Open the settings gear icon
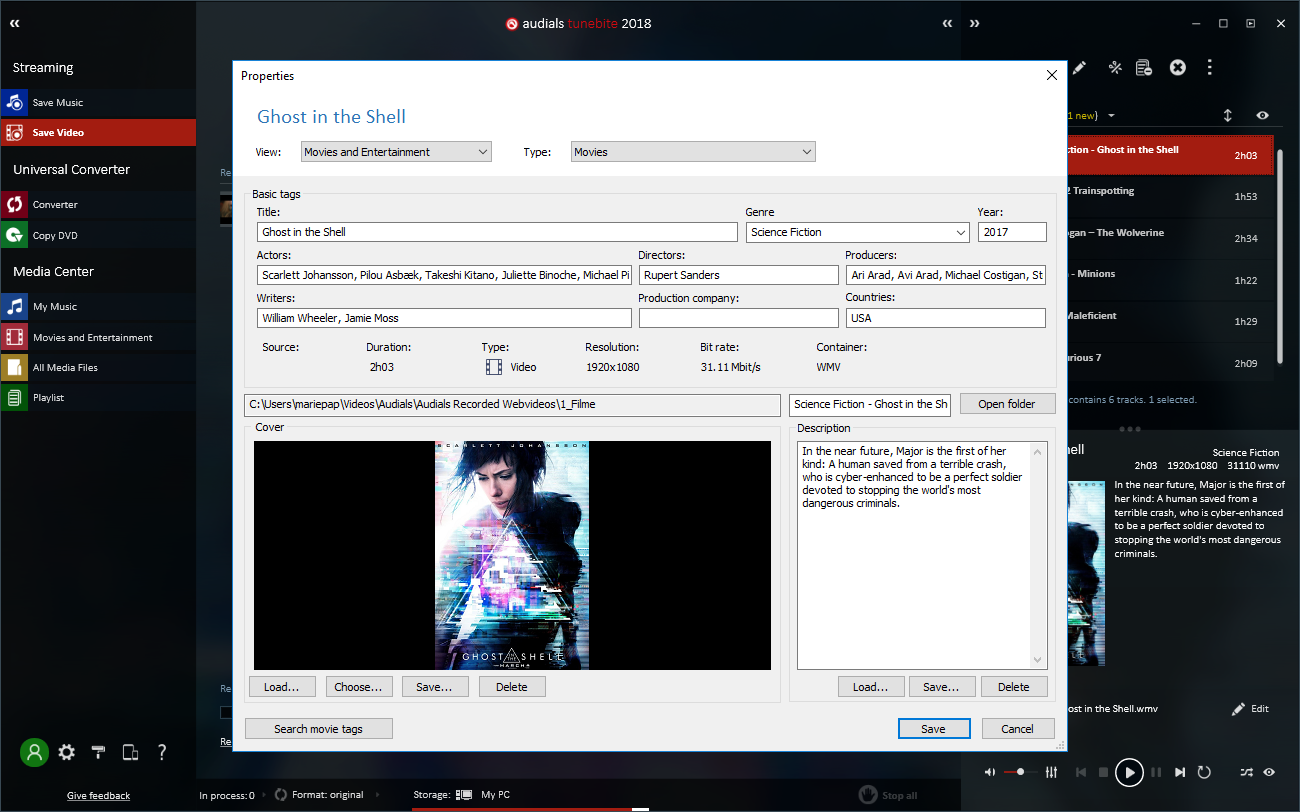Image resolution: width=1300 pixels, height=812 pixels. 66,752
